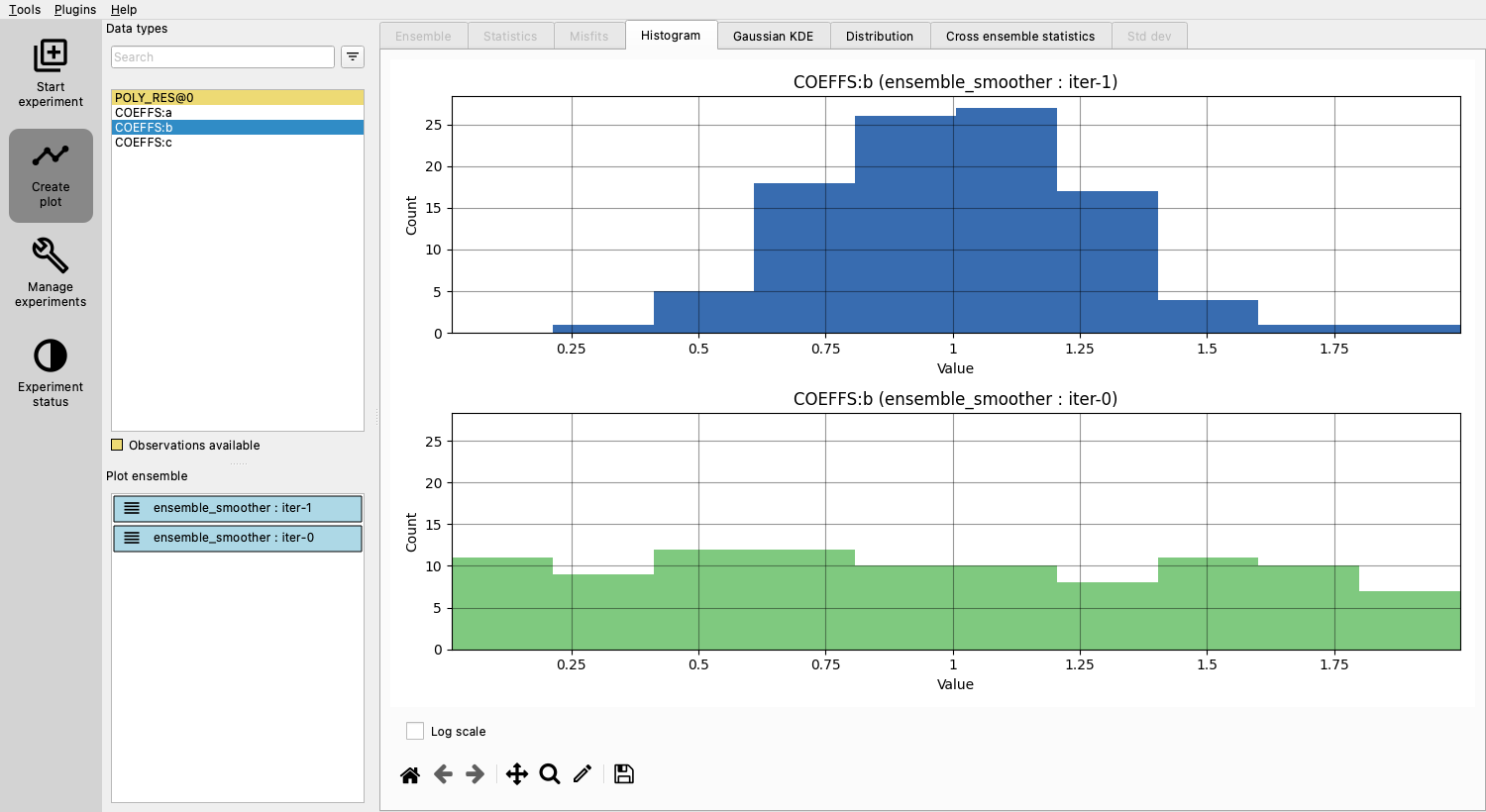Activate the zoom magnifier tool

(x=550, y=774)
